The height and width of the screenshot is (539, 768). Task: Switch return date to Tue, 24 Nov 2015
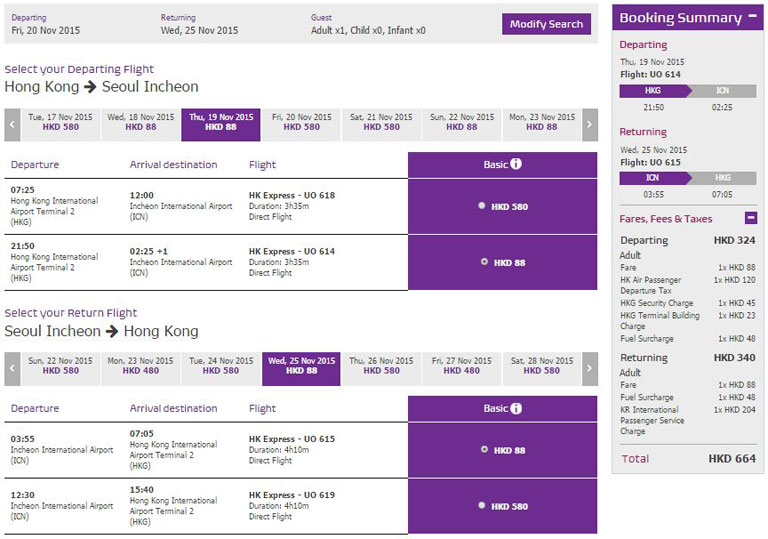tap(221, 366)
